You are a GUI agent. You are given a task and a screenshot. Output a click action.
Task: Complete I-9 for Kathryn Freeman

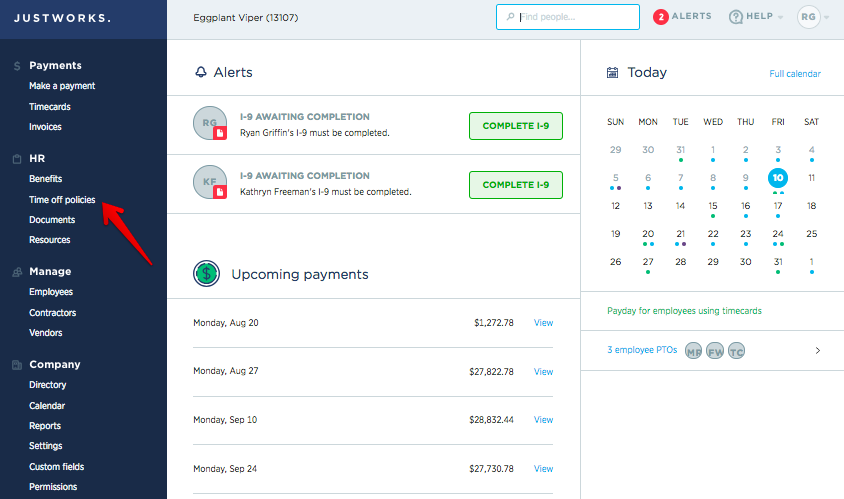pos(516,185)
